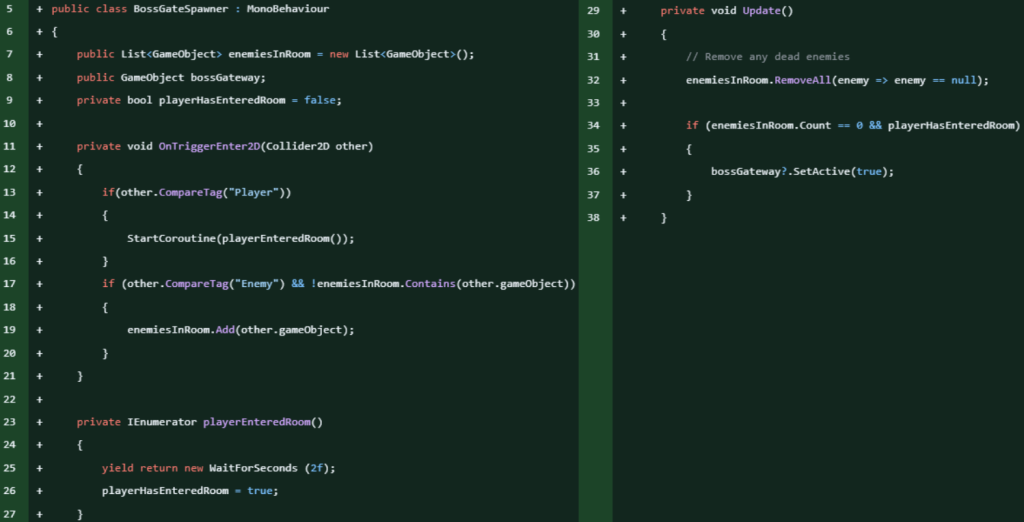Click line number 26 in the gutter
The height and width of the screenshot is (522, 1024).
[x=8, y=491]
